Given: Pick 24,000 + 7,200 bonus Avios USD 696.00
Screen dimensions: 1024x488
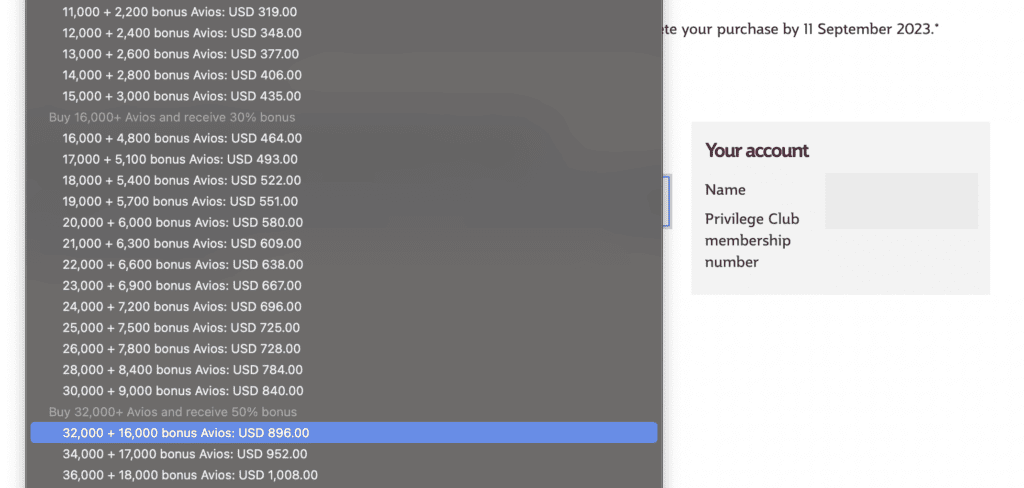Looking at the screenshot, I should pyautogui.click(x=180, y=306).
